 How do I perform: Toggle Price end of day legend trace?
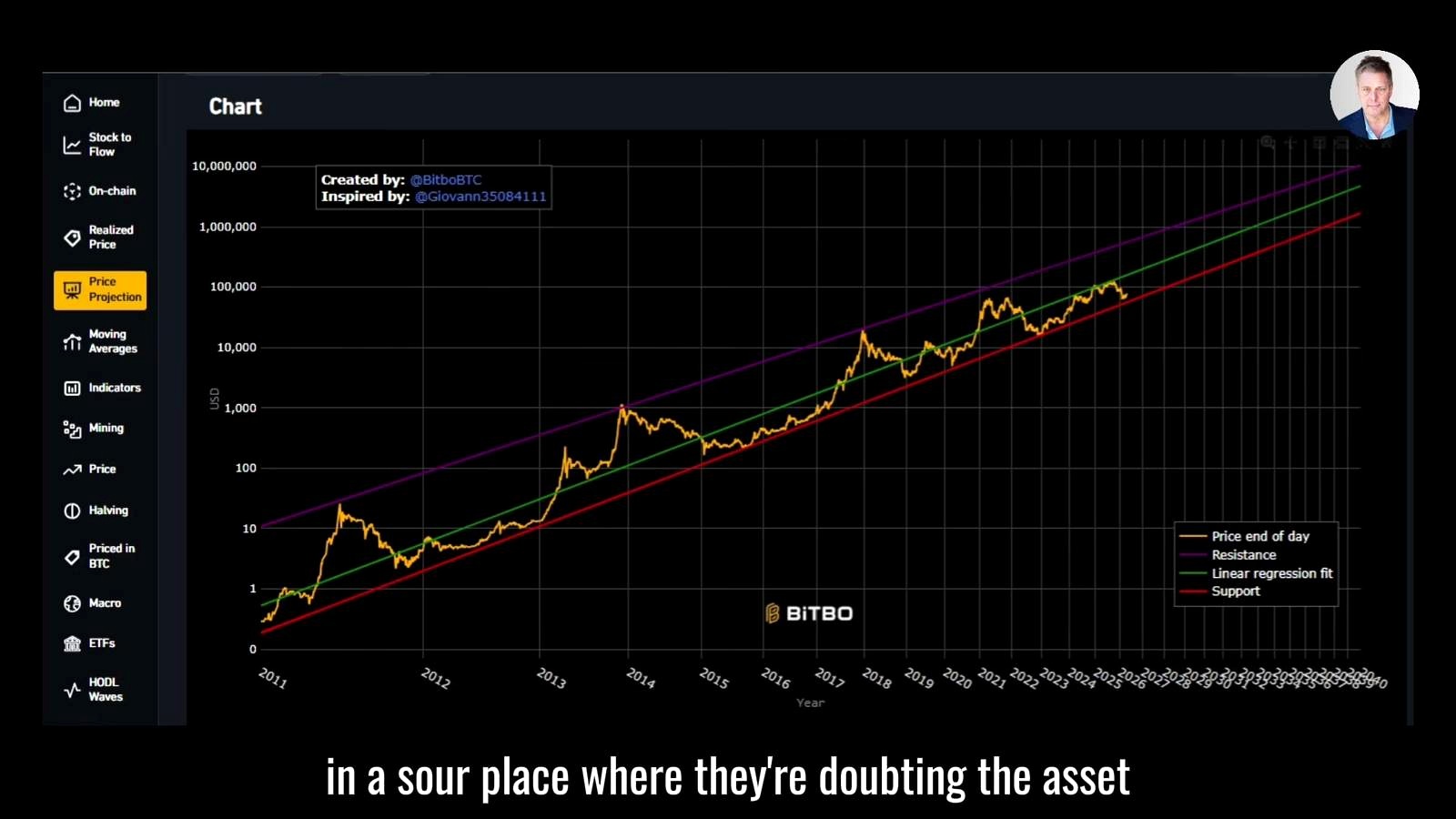(x=1244, y=537)
